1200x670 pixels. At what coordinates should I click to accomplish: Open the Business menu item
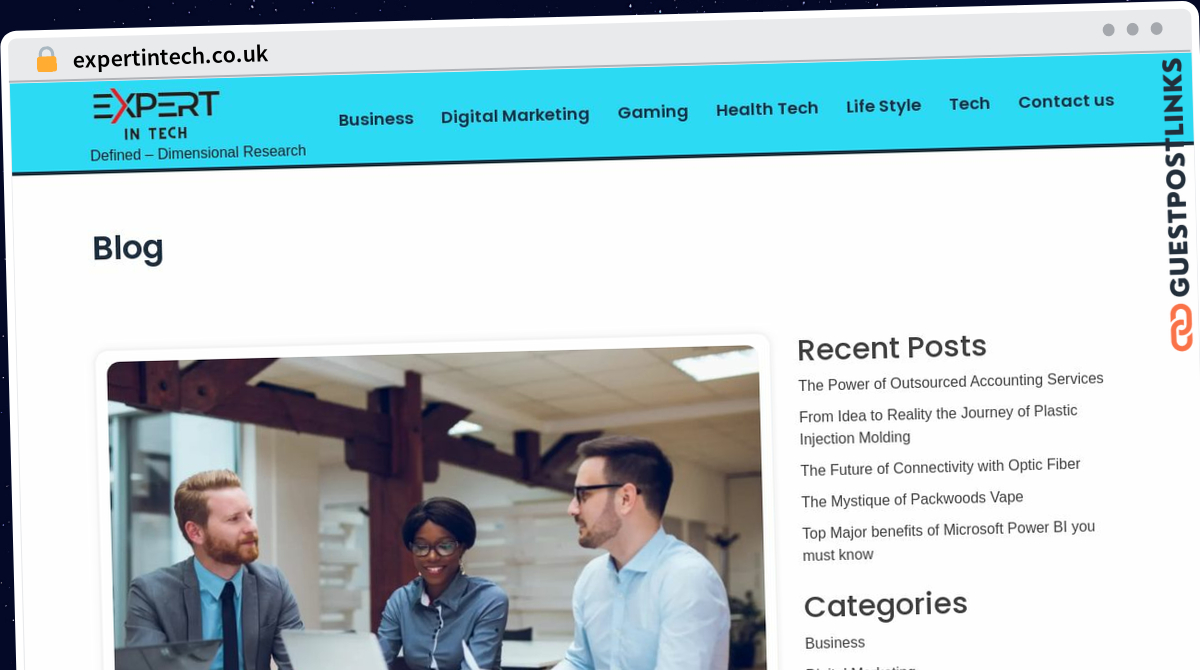[x=376, y=119]
